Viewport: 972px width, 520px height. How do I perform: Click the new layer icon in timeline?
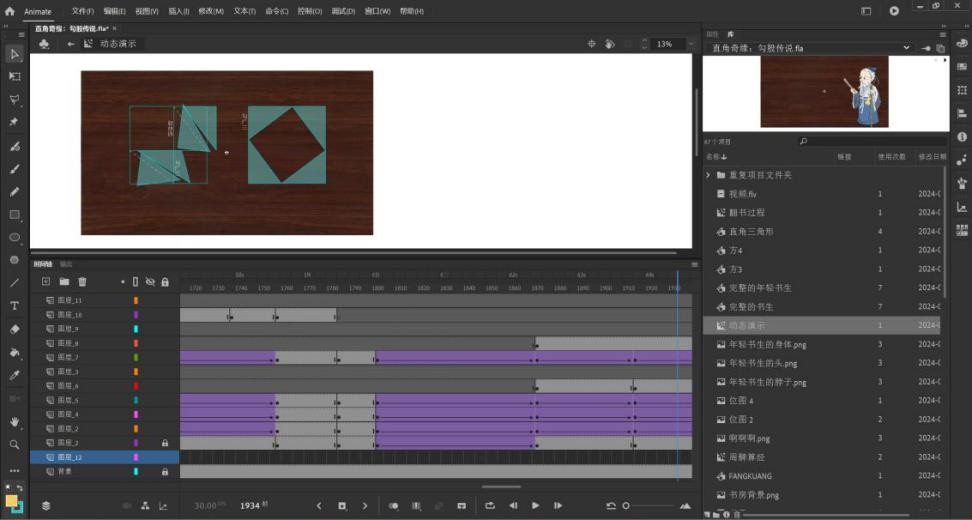tap(45, 282)
